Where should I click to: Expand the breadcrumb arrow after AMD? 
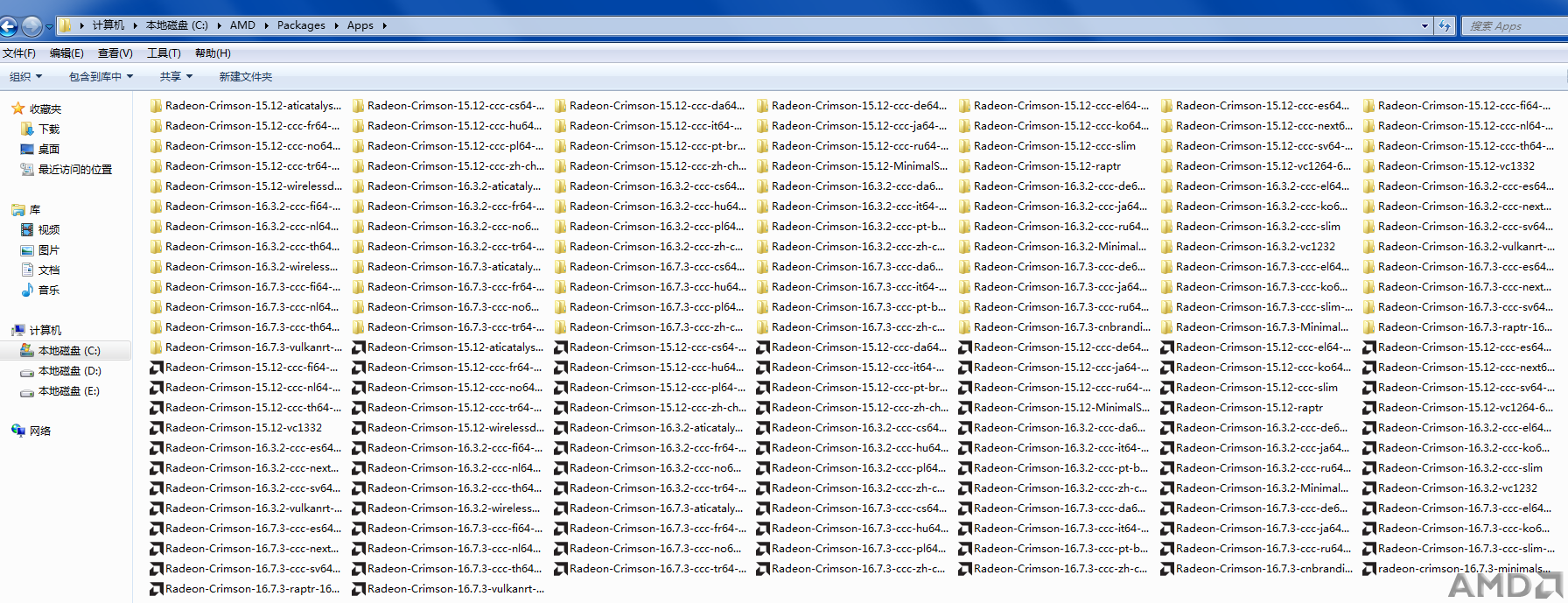point(266,25)
